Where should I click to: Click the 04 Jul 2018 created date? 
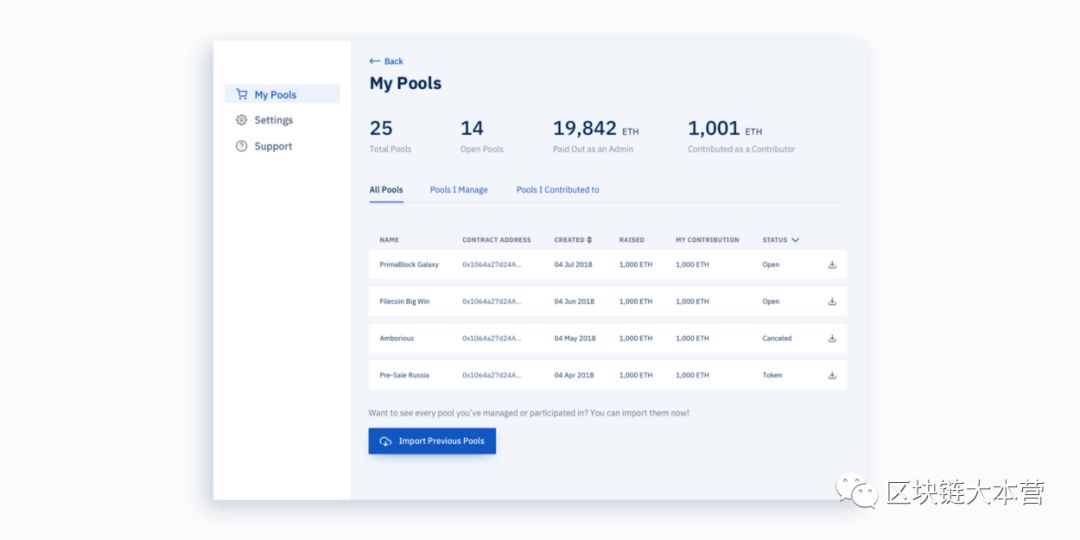[x=573, y=264]
